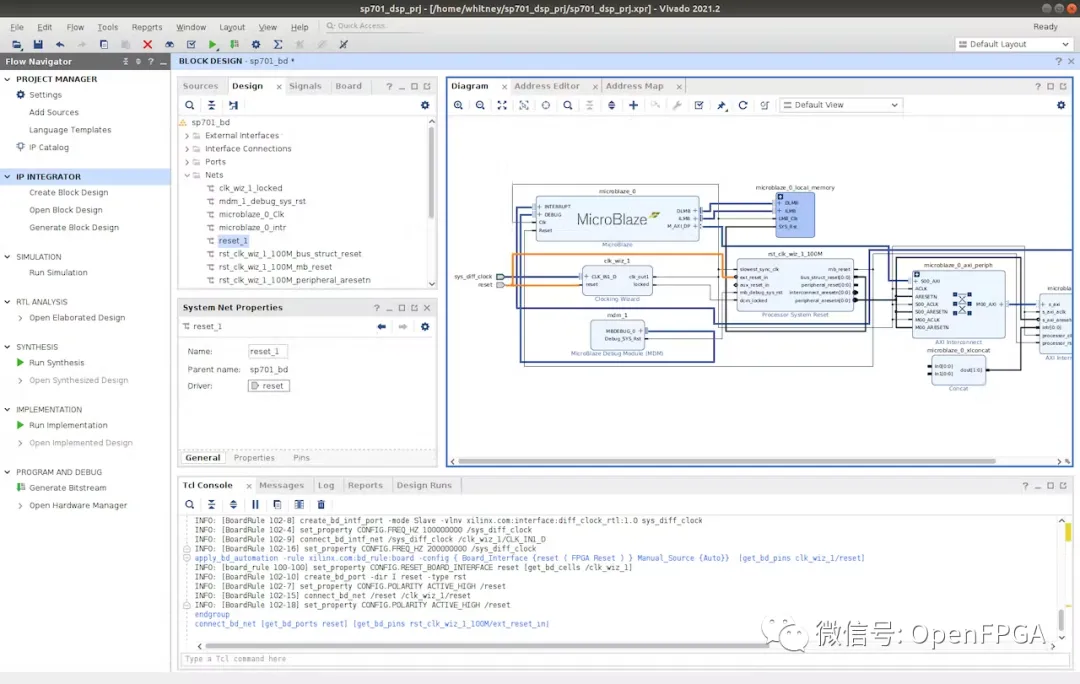The height and width of the screenshot is (684, 1080).
Task: Click the Tcl Console horizontal scrollbar
Action: click(x=487, y=646)
